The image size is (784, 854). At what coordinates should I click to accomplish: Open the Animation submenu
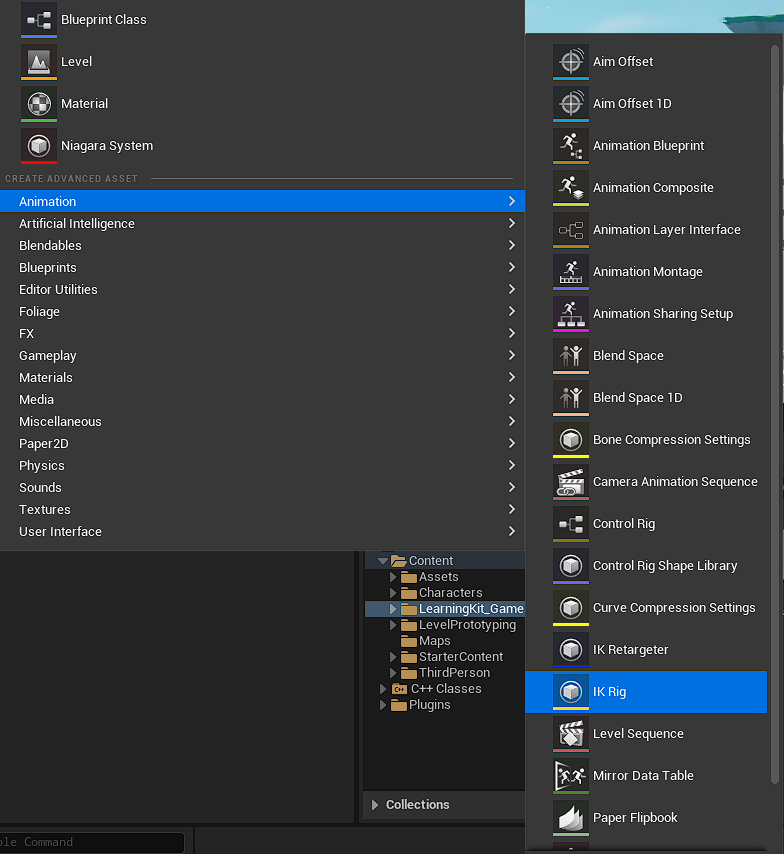coord(262,201)
